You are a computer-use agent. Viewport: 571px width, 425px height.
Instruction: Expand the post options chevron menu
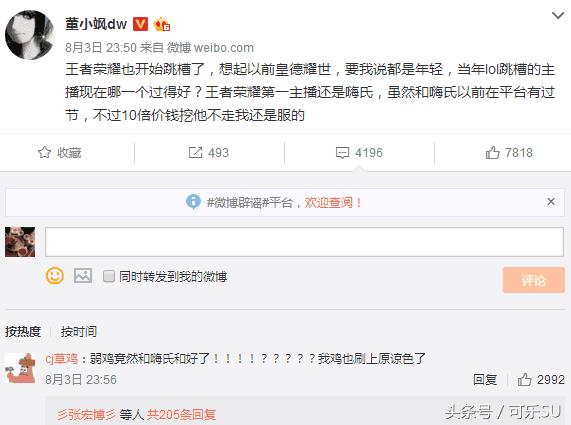[x=558, y=16]
